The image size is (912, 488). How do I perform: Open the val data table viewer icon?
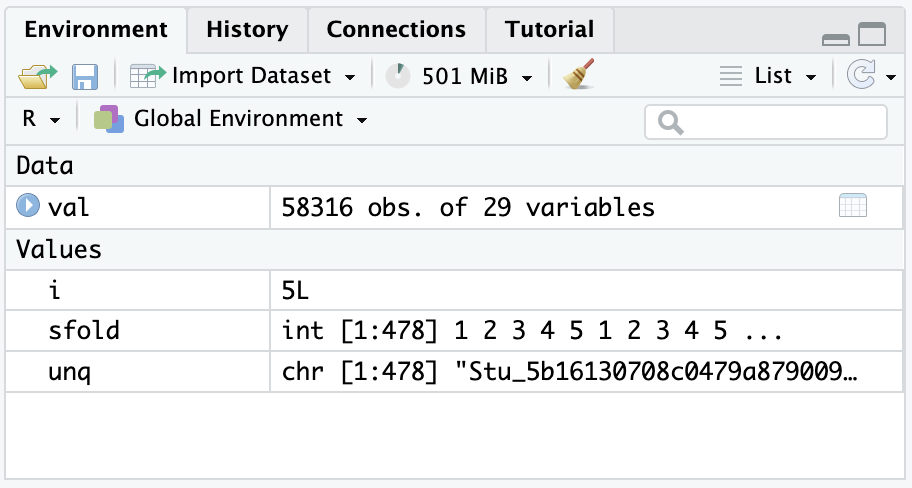(852, 206)
